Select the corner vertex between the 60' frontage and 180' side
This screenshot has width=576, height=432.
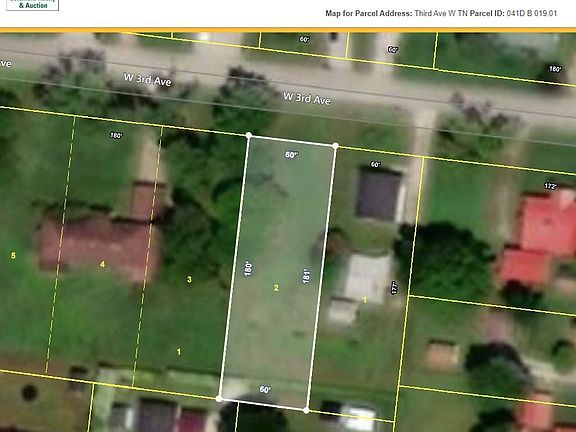pyautogui.click(x=249, y=135)
